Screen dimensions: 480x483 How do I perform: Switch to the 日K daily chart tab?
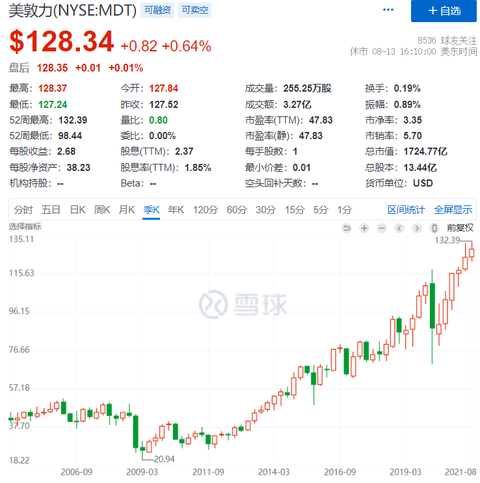(77, 210)
